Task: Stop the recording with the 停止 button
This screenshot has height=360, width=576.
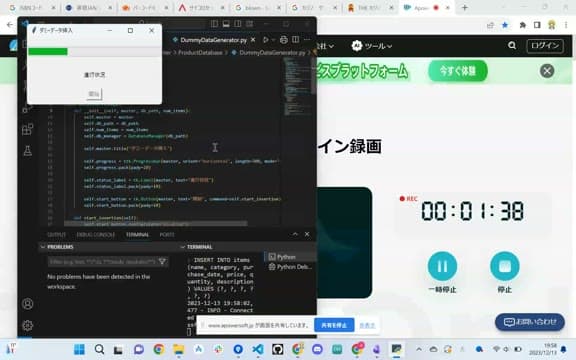Action: point(505,266)
